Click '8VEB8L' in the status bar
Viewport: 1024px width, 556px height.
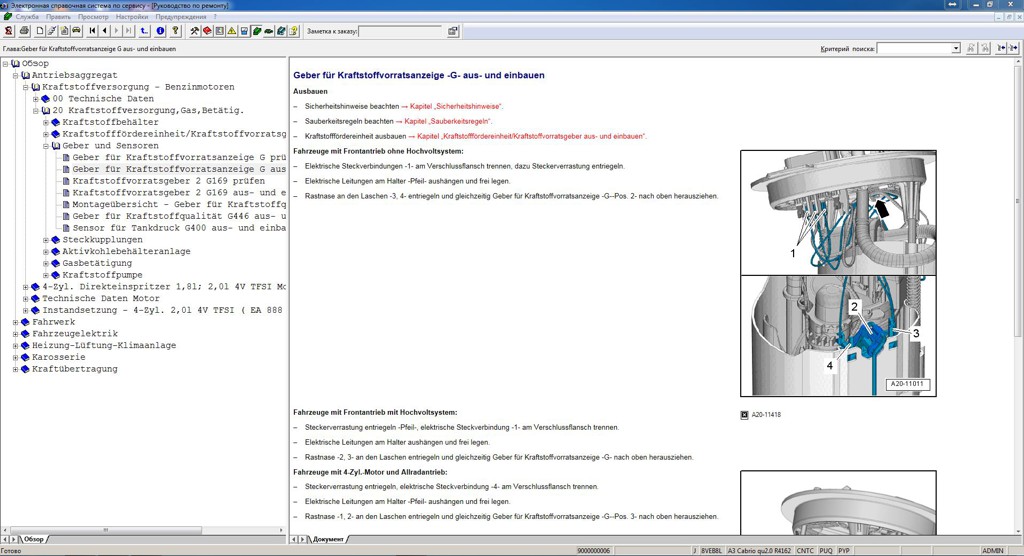pos(711,551)
